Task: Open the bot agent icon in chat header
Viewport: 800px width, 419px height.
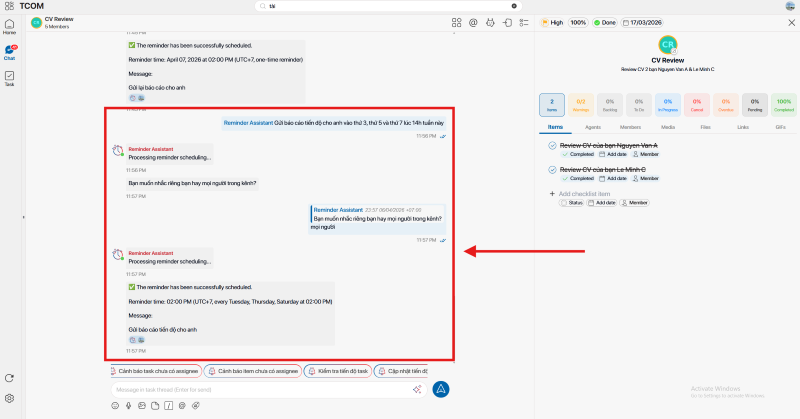Action: [490, 22]
